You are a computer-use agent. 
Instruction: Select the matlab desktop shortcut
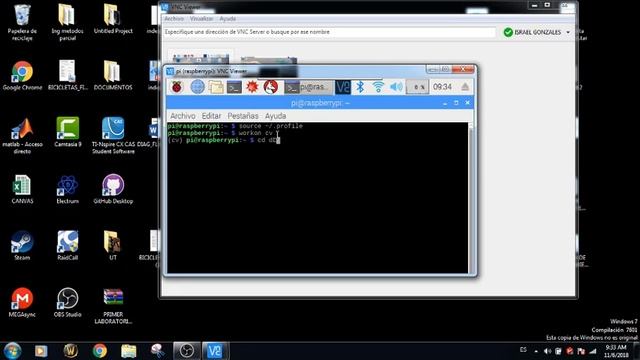pyautogui.click(x=22, y=136)
